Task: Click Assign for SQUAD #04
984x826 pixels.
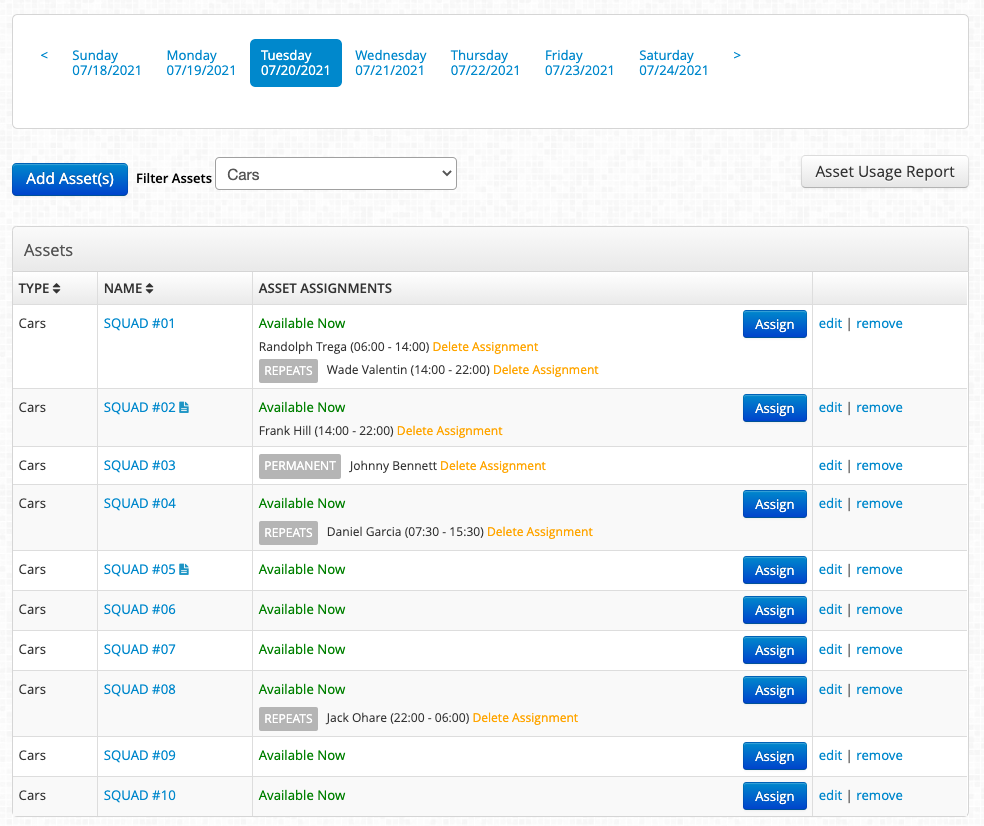Action: pos(774,505)
